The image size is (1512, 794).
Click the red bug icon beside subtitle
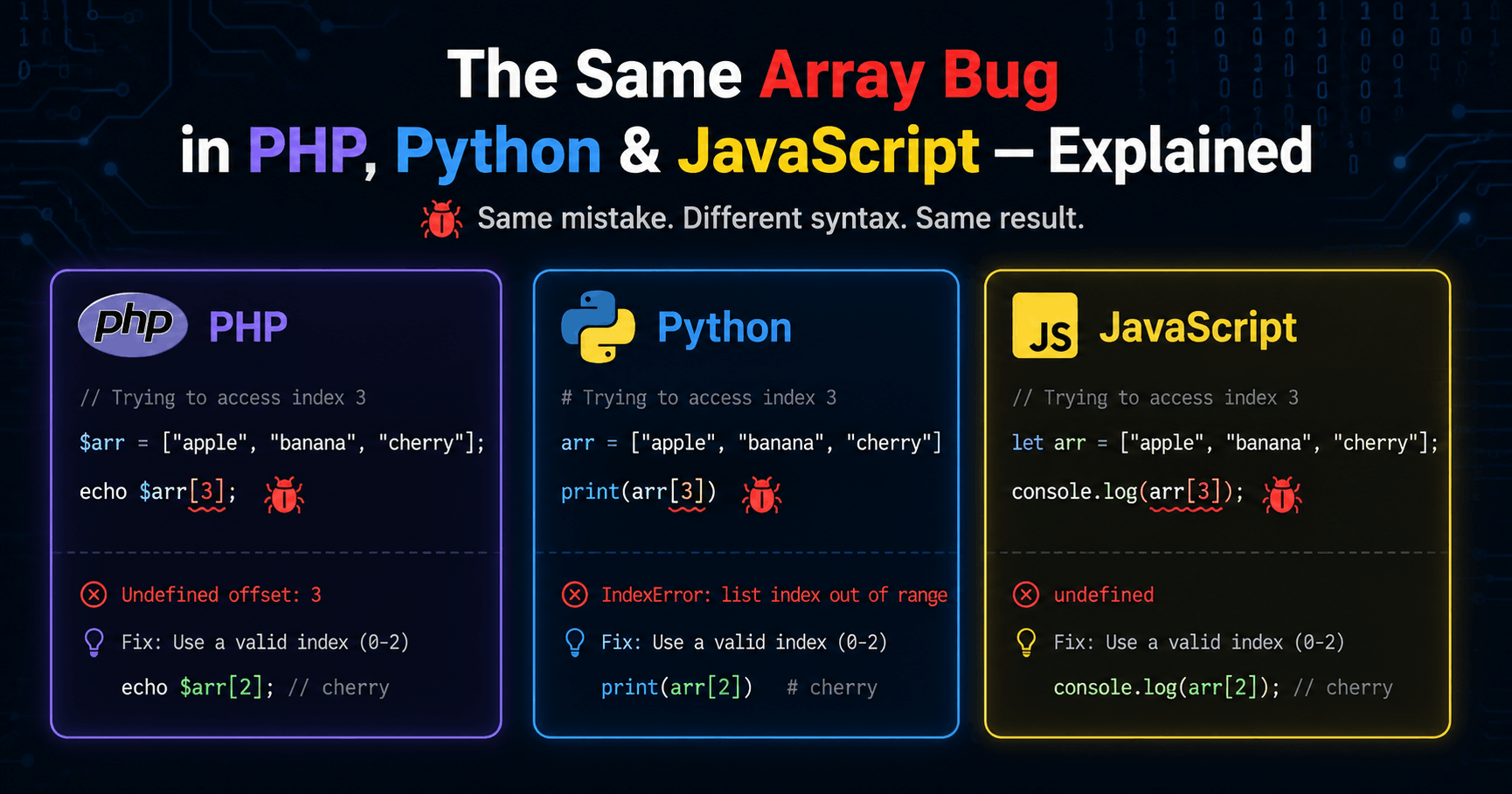pyautogui.click(x=441, y=219)
